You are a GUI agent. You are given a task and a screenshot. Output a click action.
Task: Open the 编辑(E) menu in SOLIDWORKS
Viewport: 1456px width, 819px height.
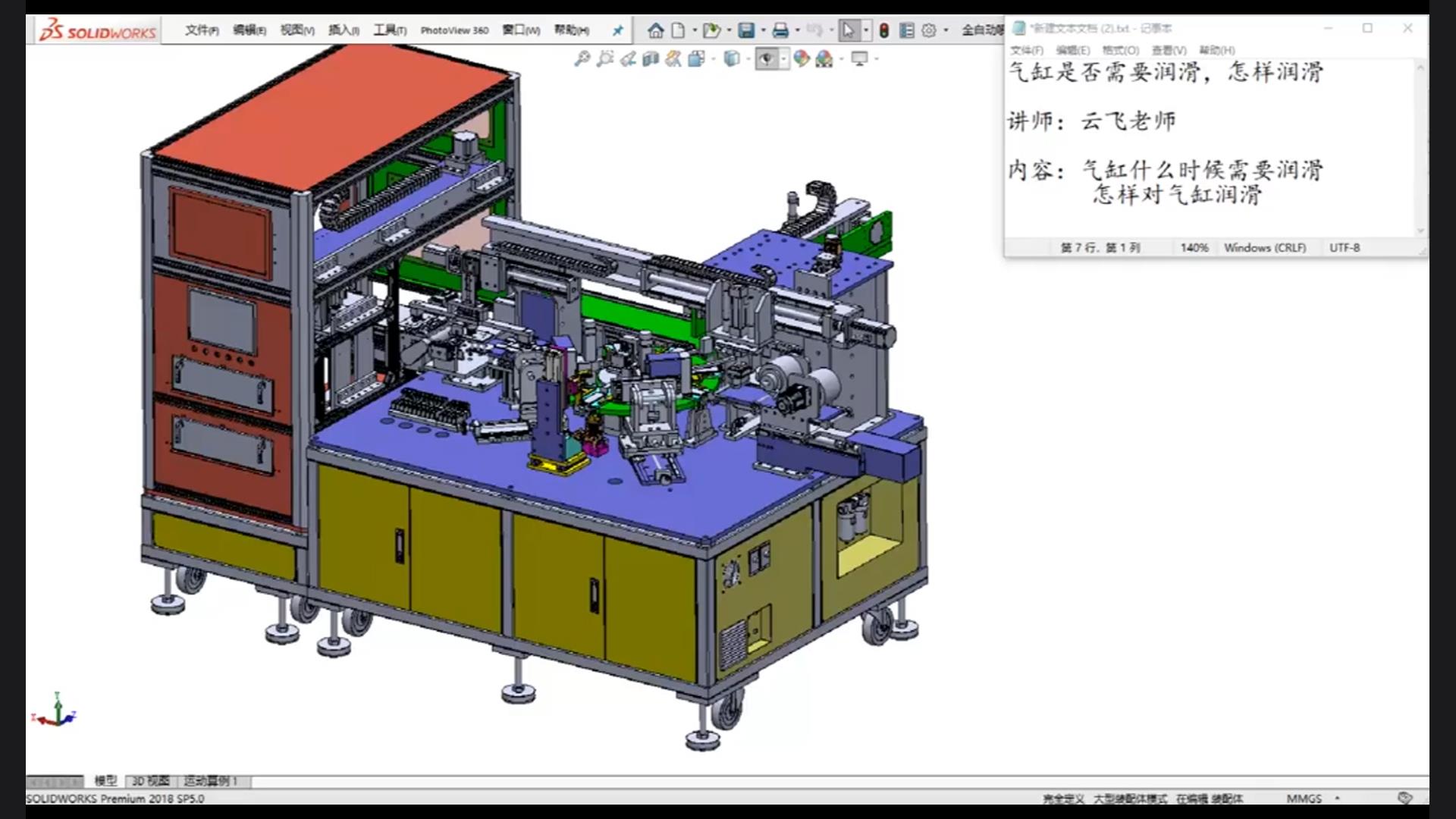click(249, 30)
